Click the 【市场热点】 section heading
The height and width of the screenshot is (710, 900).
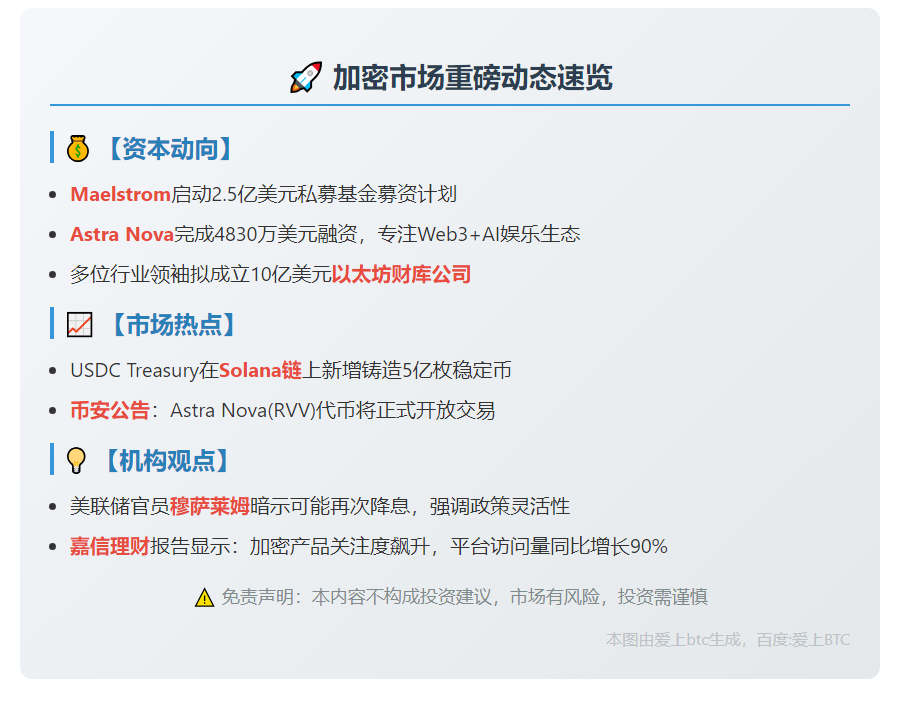click(x=171, y=325)
